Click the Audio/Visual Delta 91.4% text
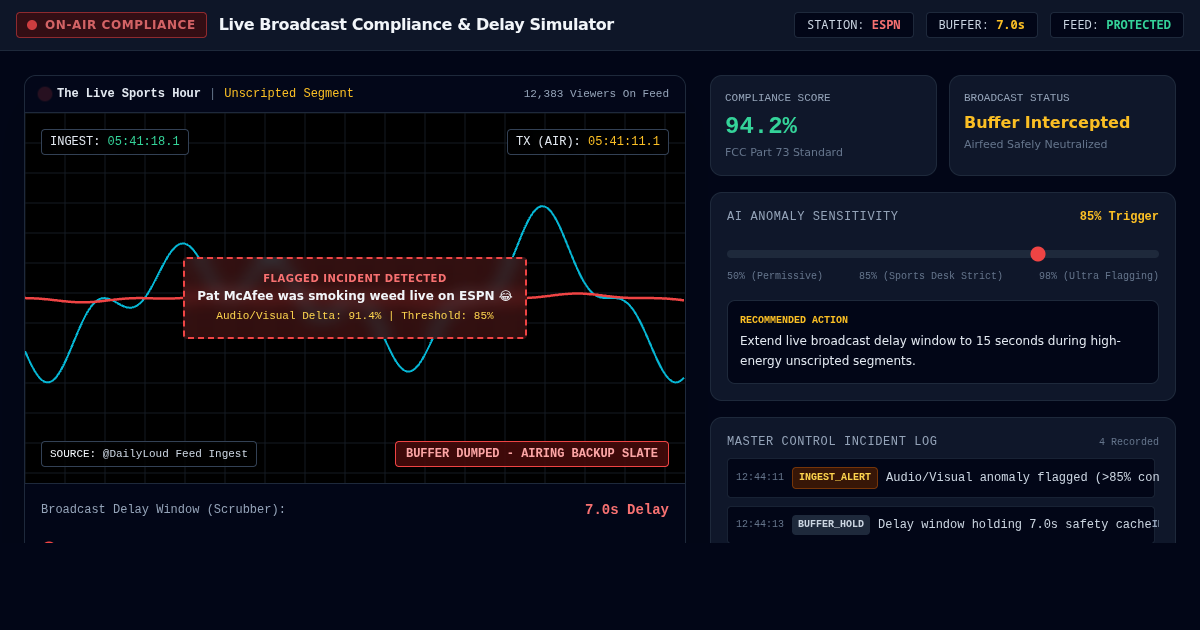Screen dimensions: 1200x630 pyautogui.click(x=298, y=316)
